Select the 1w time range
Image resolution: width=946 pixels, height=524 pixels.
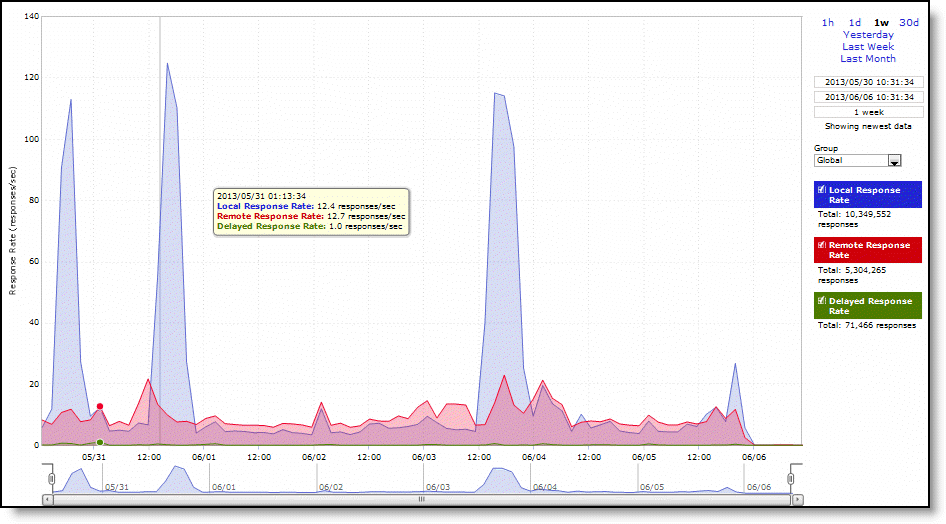pos(881,22)
